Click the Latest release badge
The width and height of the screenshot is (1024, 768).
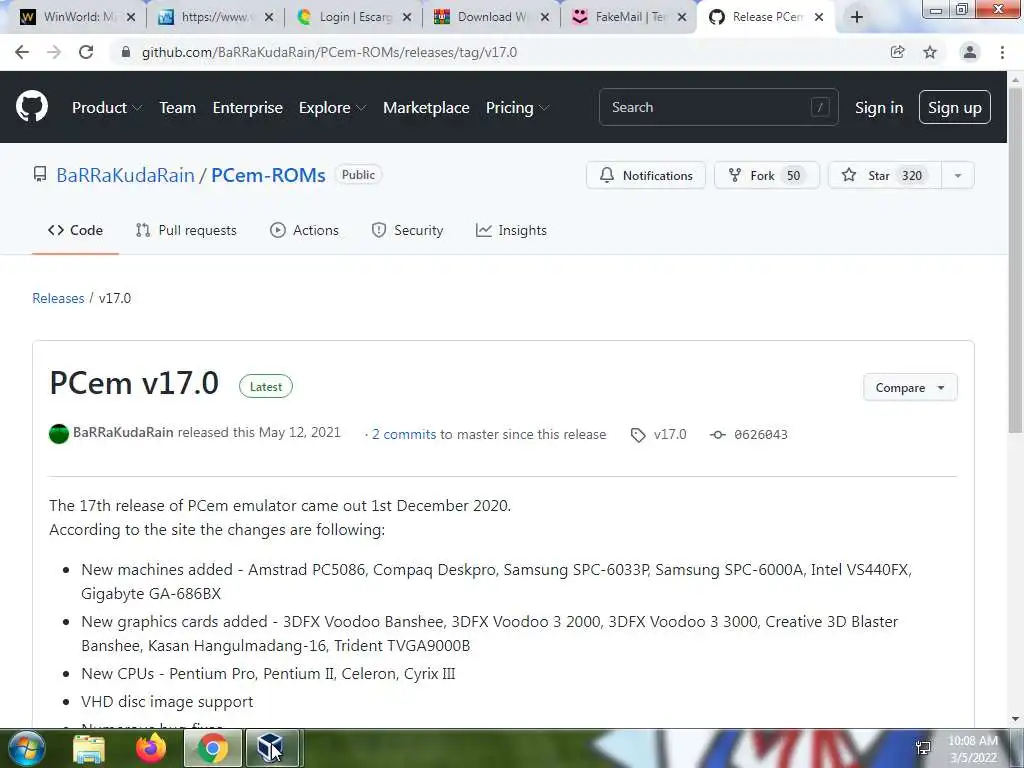point(266,387)
